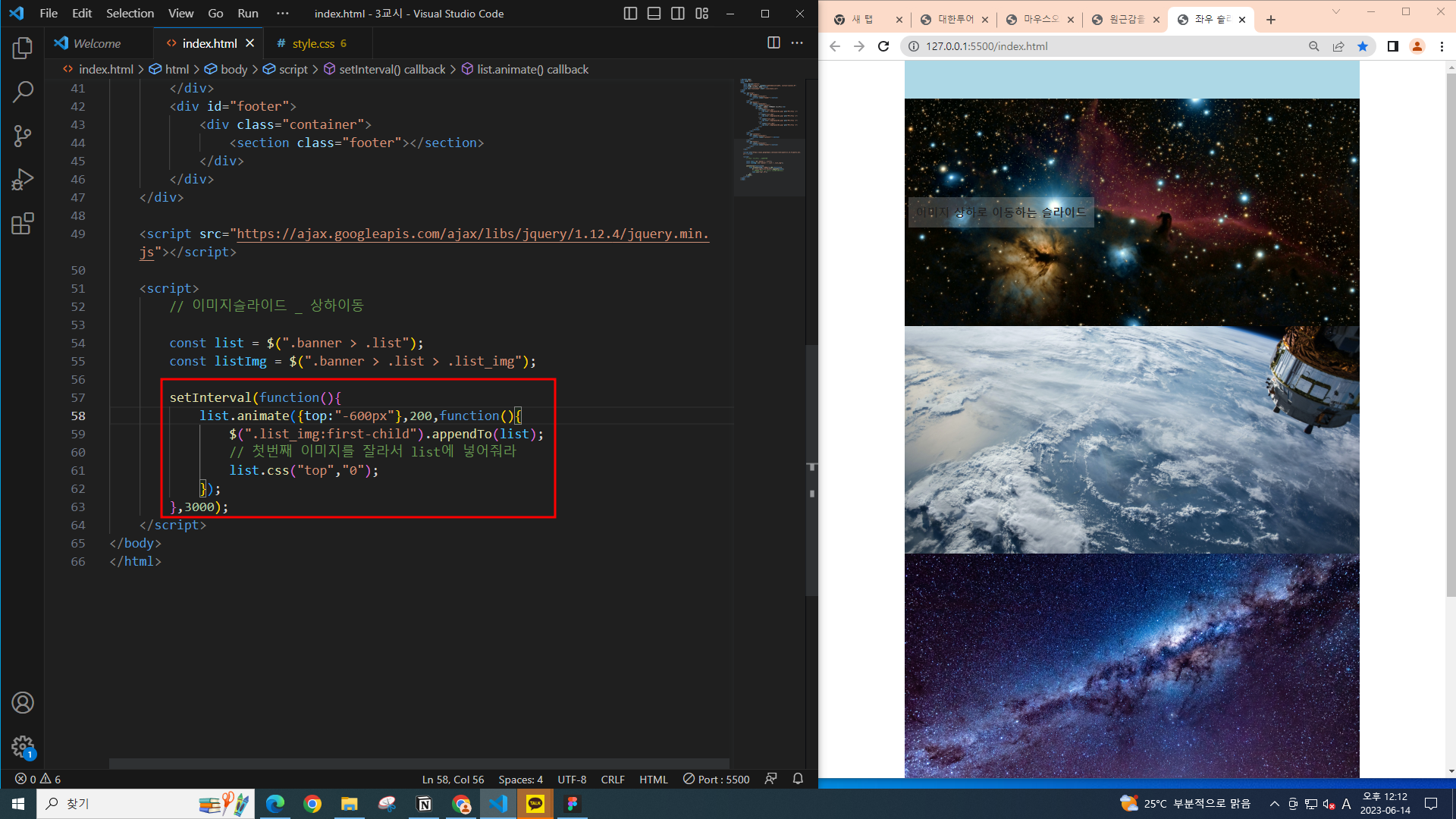Click Port : 5500 Live Server button
The width and height of the screenshot is (1456, 819).
[x=716, y=780]
